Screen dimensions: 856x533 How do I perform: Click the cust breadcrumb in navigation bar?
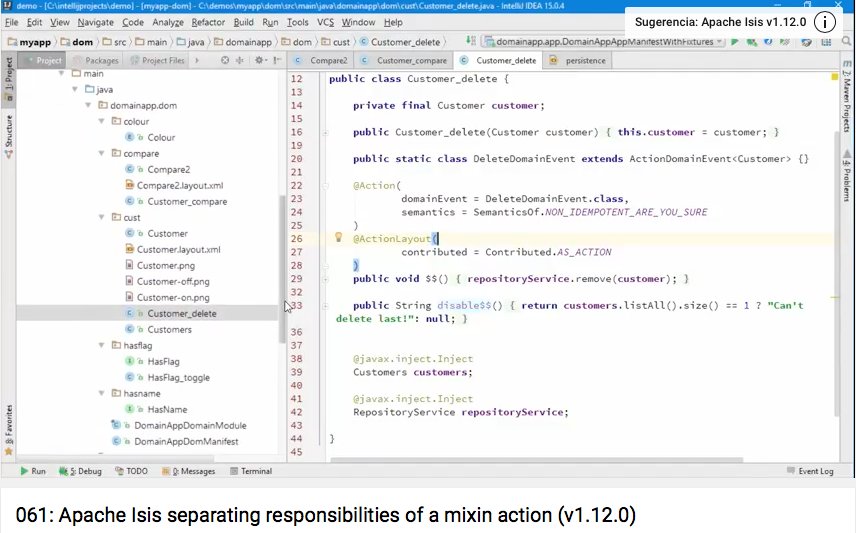[x=336, y=42]
